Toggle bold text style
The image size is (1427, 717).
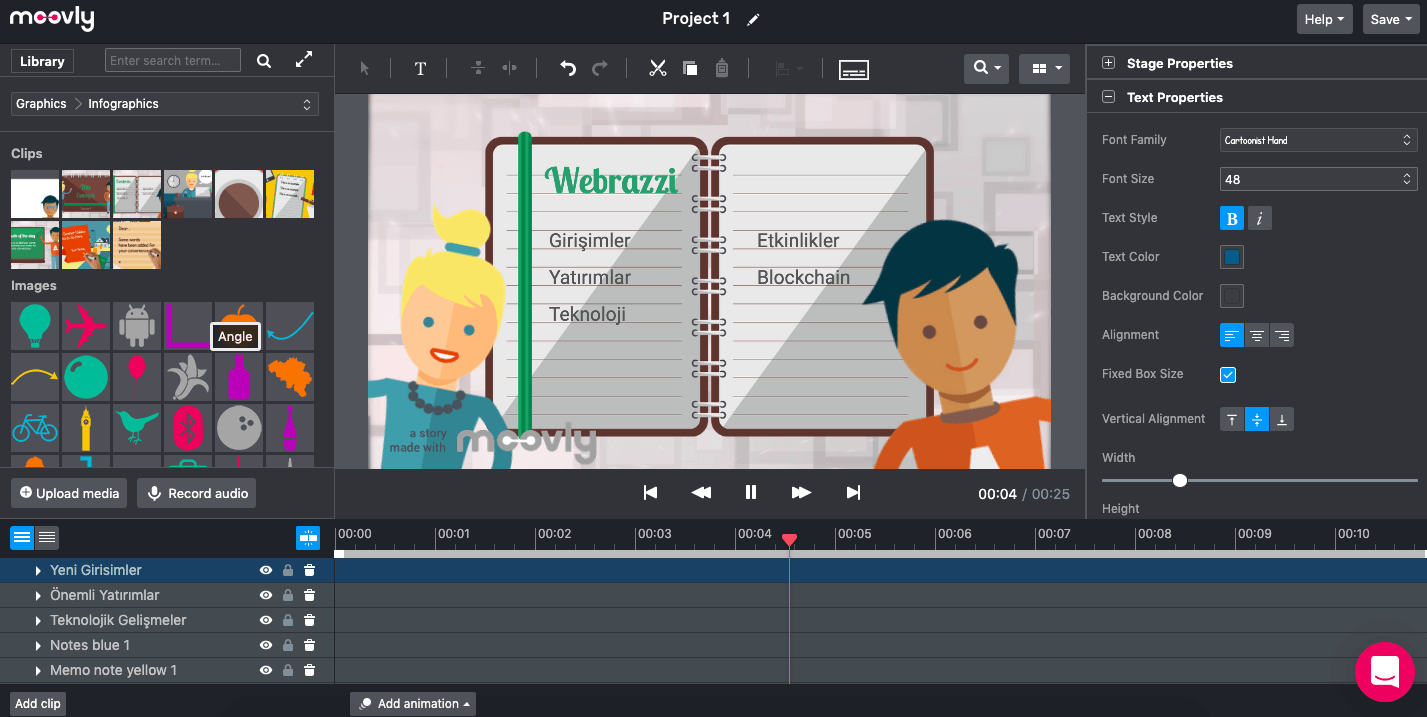pyautogui.click(x=1232, y=218)
